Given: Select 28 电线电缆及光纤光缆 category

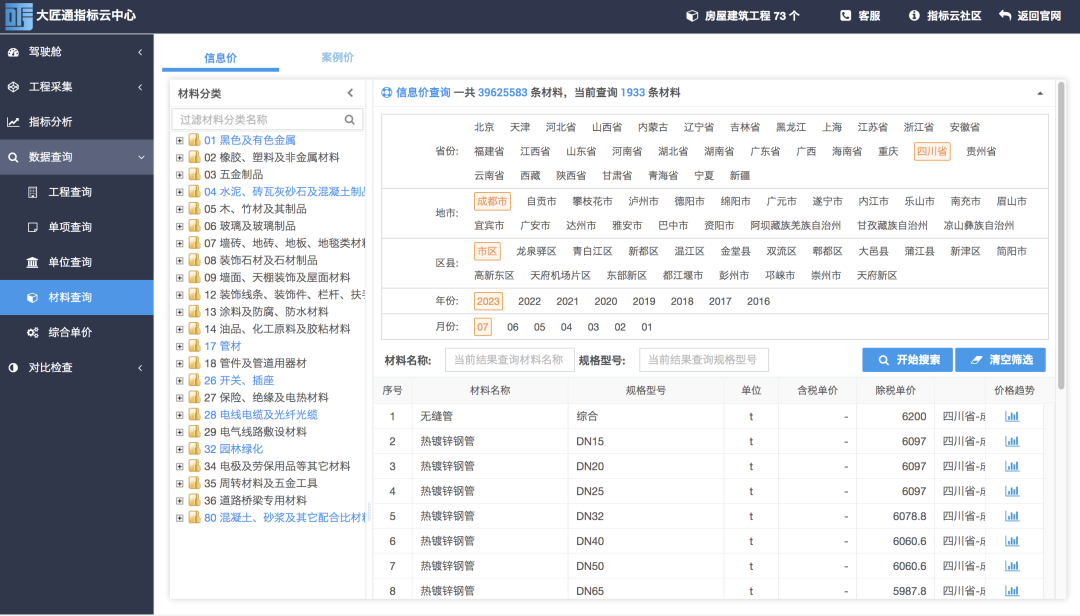Looking at the screenshot, I should click(x=260, y=415).
